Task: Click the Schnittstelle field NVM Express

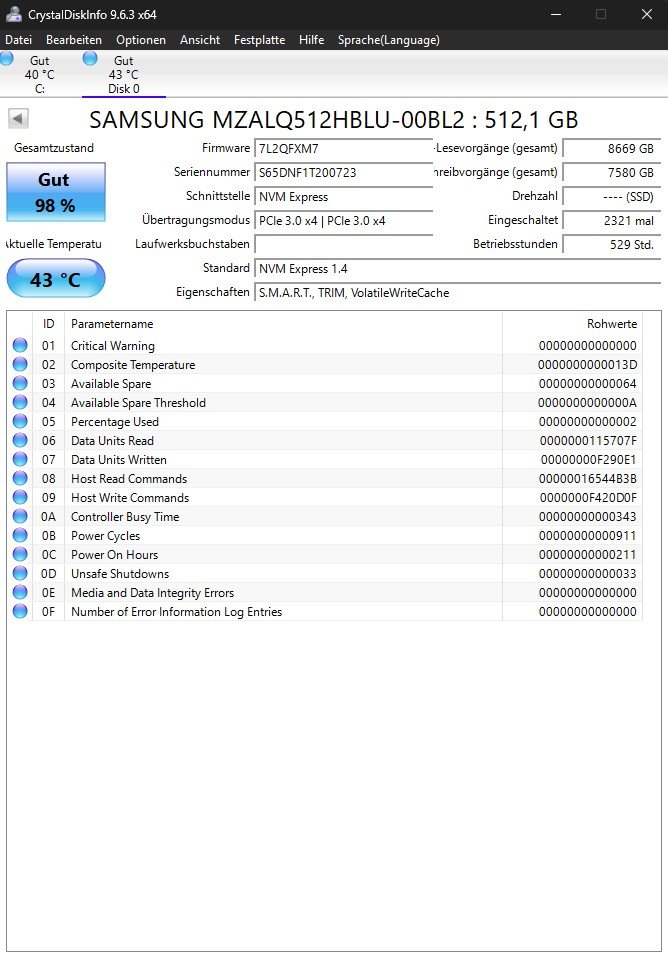Action: pos(343,197)
